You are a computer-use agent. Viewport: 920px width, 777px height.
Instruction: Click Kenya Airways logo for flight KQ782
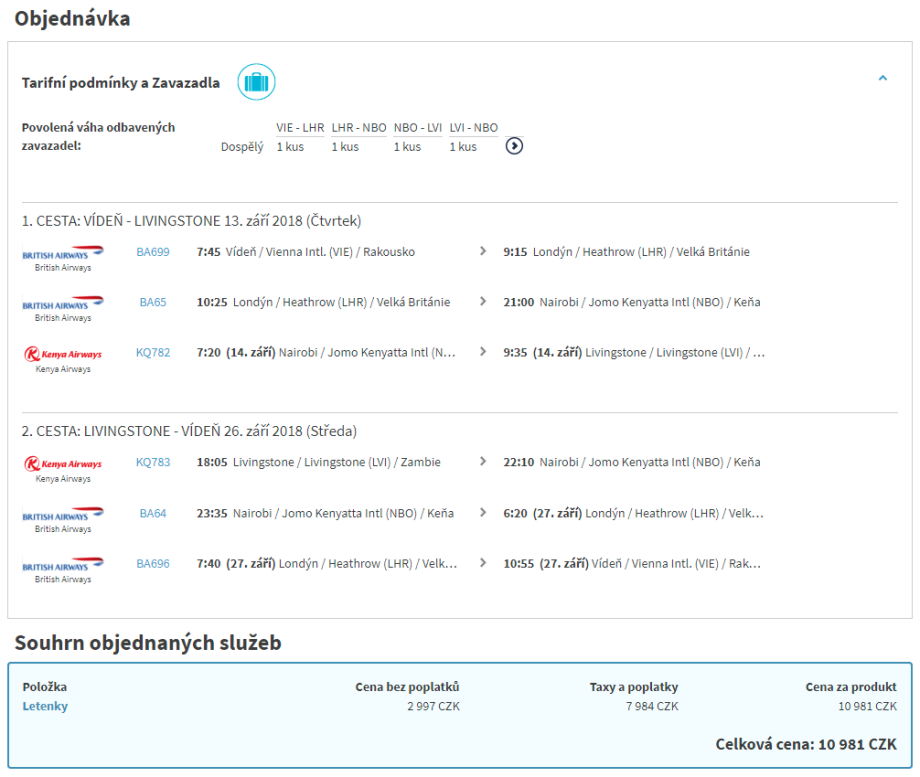click(63, 355)
